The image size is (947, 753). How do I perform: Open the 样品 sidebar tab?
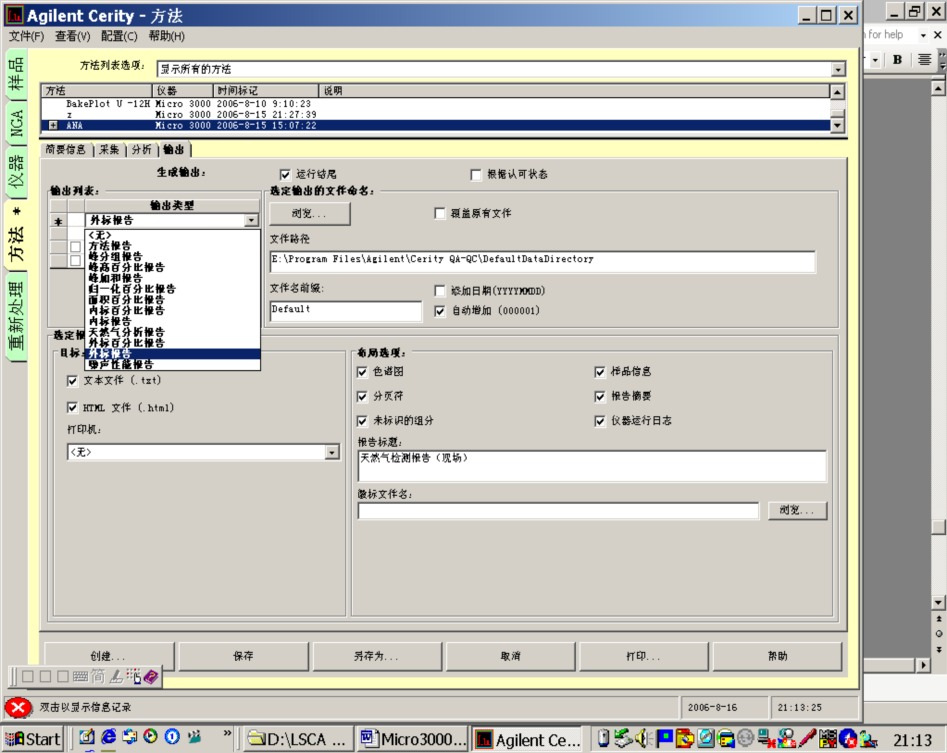(16, 74)
